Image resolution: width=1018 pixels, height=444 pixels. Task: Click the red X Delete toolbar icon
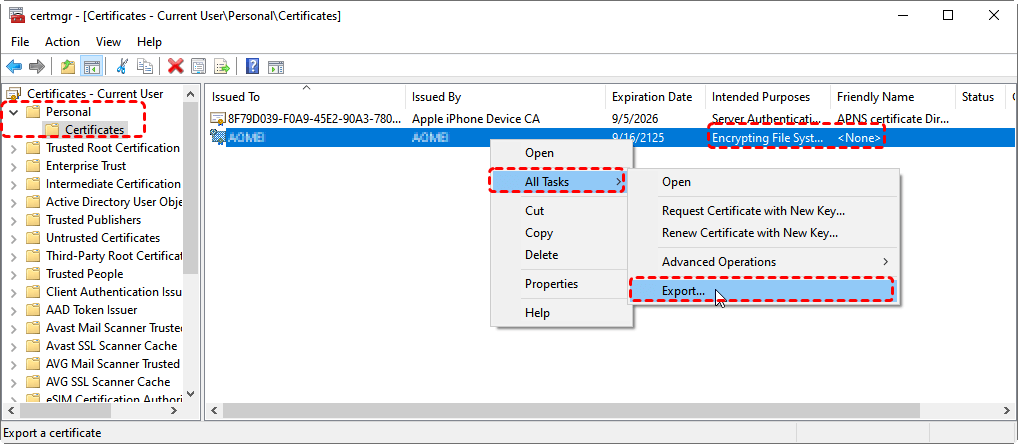[x=176, y=66]
